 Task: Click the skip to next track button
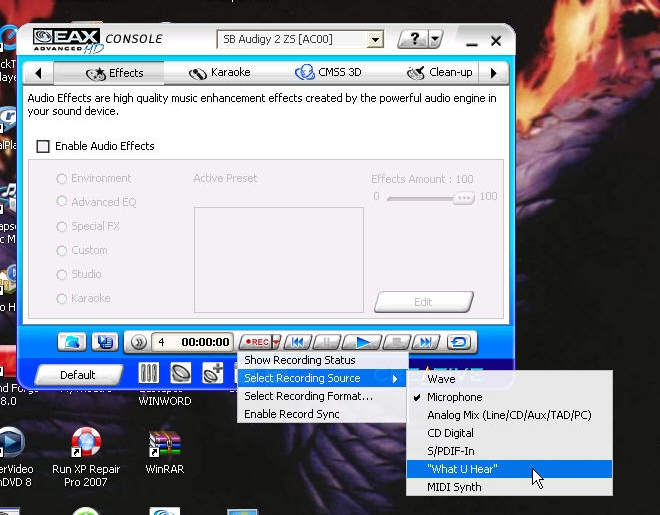pos(426,342)
